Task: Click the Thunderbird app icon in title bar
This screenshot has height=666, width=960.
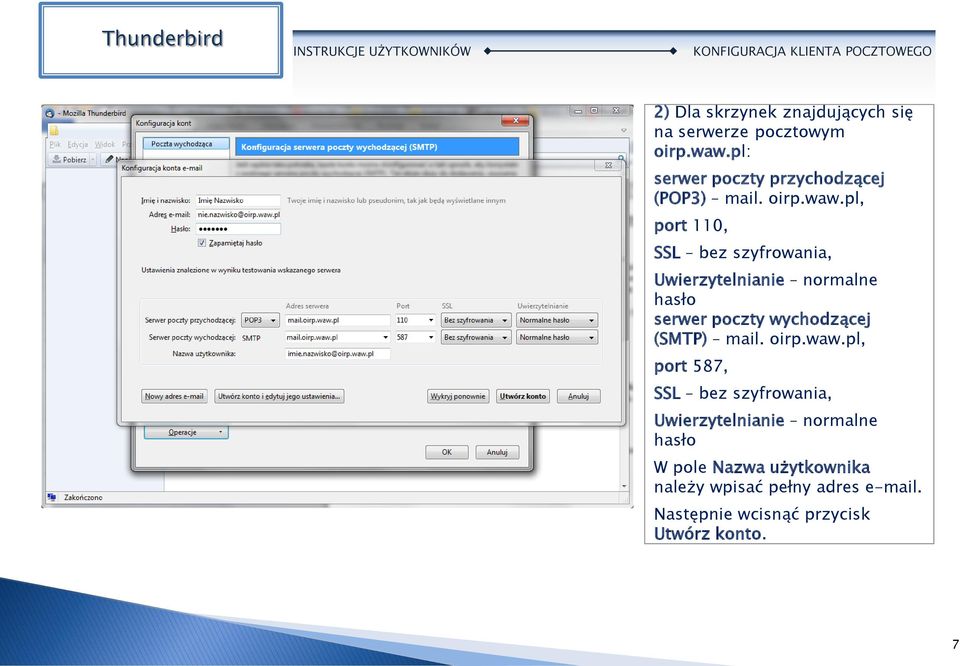Action: [50, 113]
